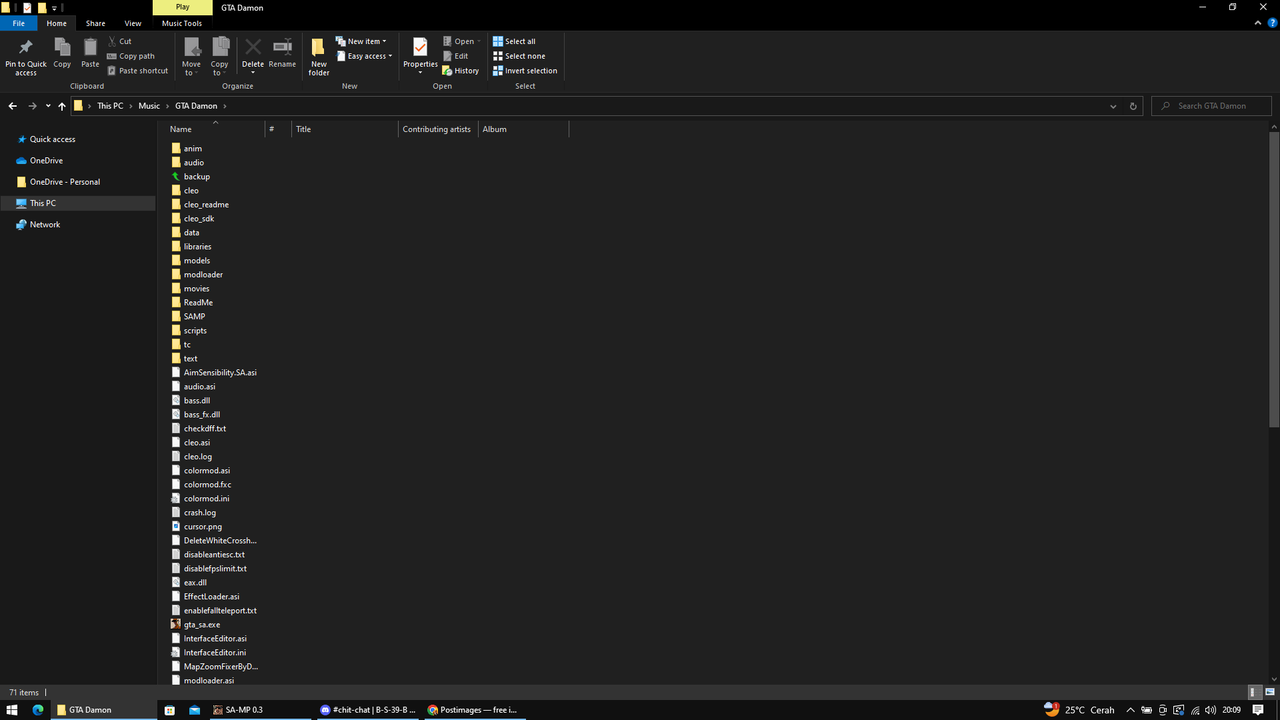Go up one folder level

[x=62, y=106]
